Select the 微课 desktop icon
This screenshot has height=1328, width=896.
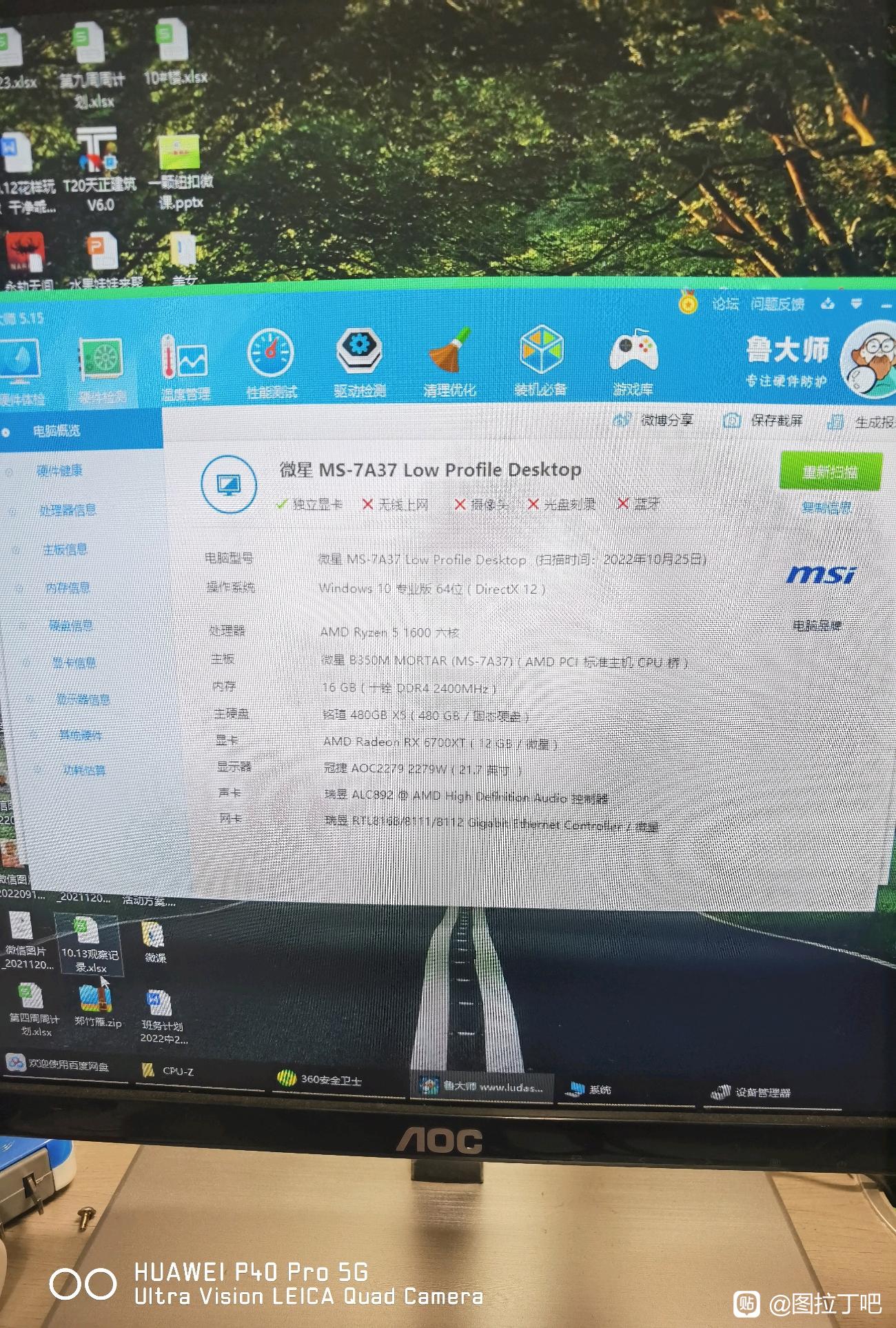(x=154, y=943)
